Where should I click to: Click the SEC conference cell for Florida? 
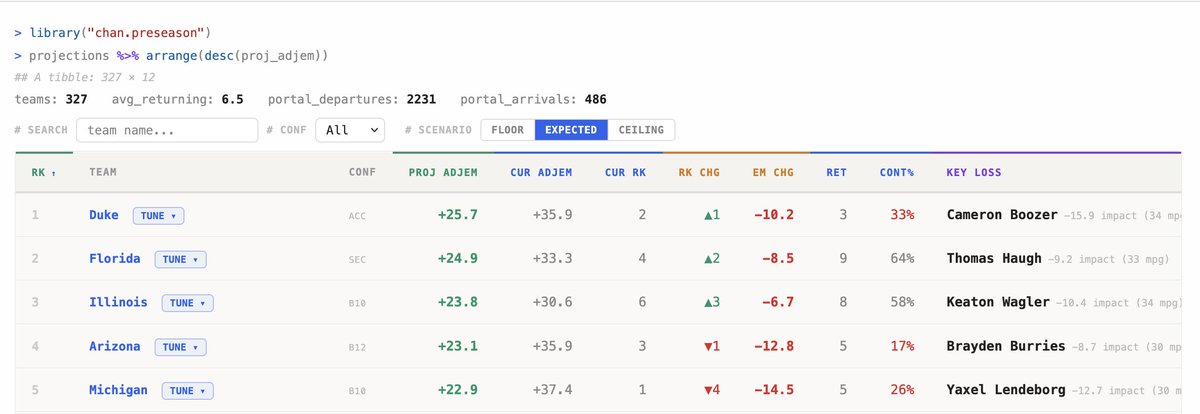(x=358, y=260)
